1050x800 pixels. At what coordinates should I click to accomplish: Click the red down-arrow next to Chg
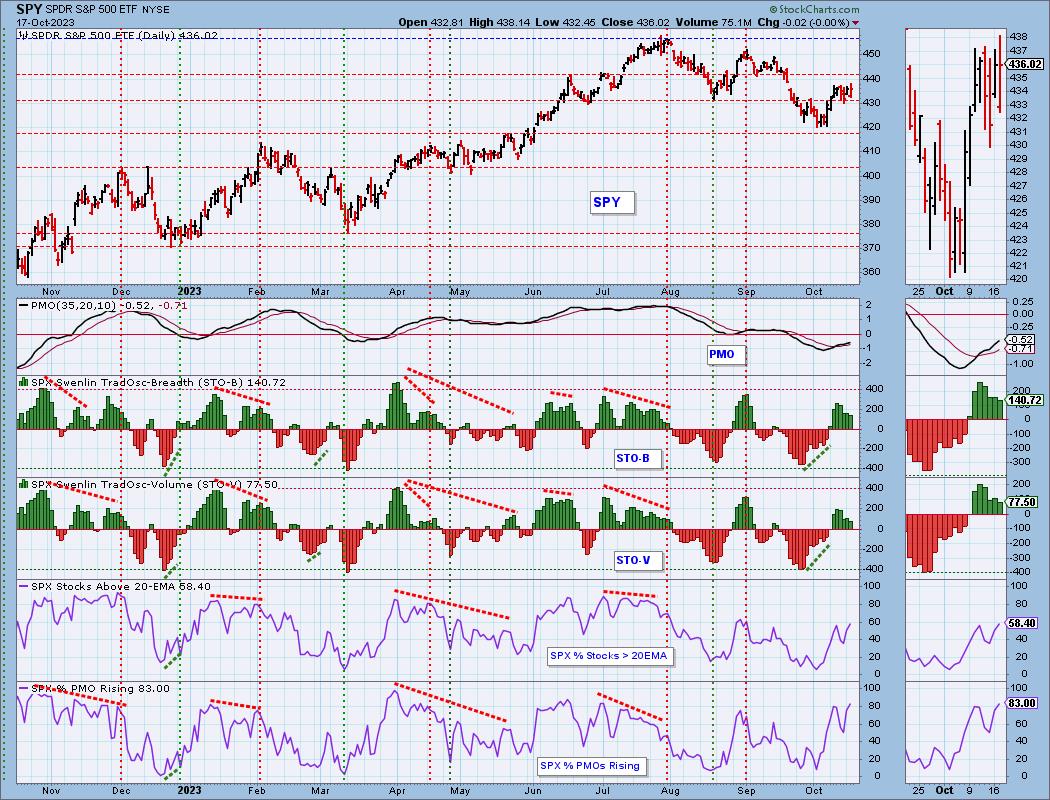pos(855,23)
